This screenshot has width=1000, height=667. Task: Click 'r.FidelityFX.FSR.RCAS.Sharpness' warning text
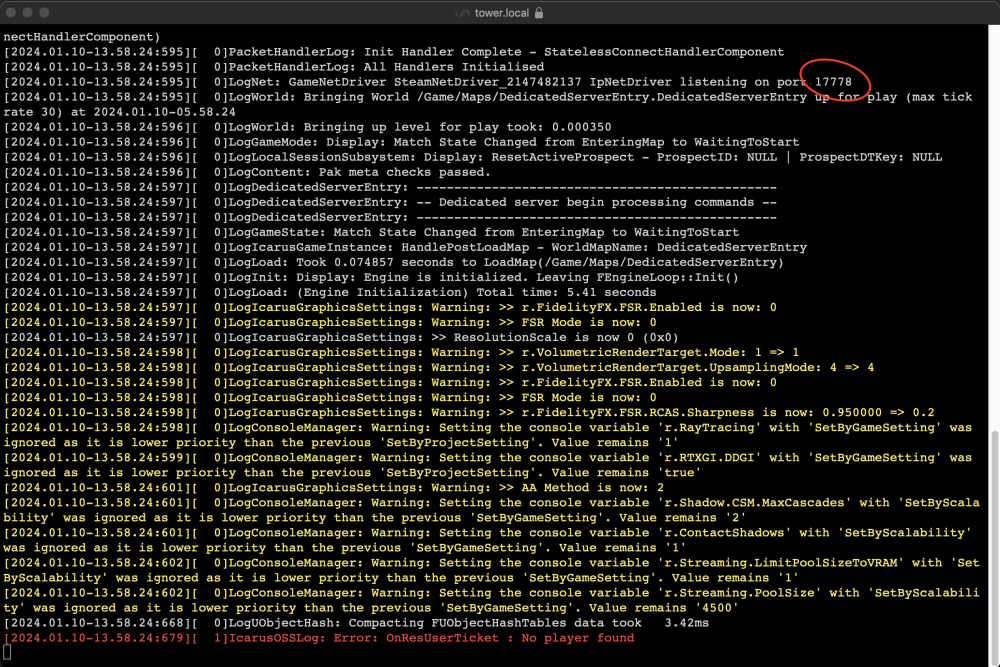coord(637,413)
